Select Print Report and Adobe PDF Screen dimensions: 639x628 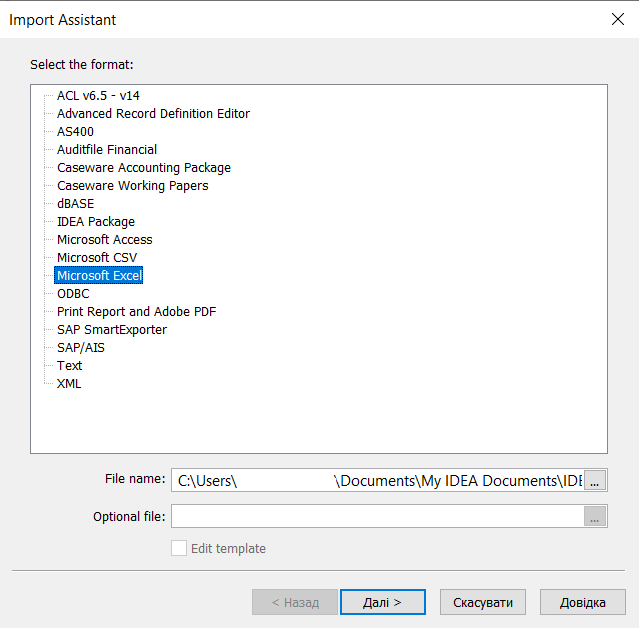pos(137,311)
